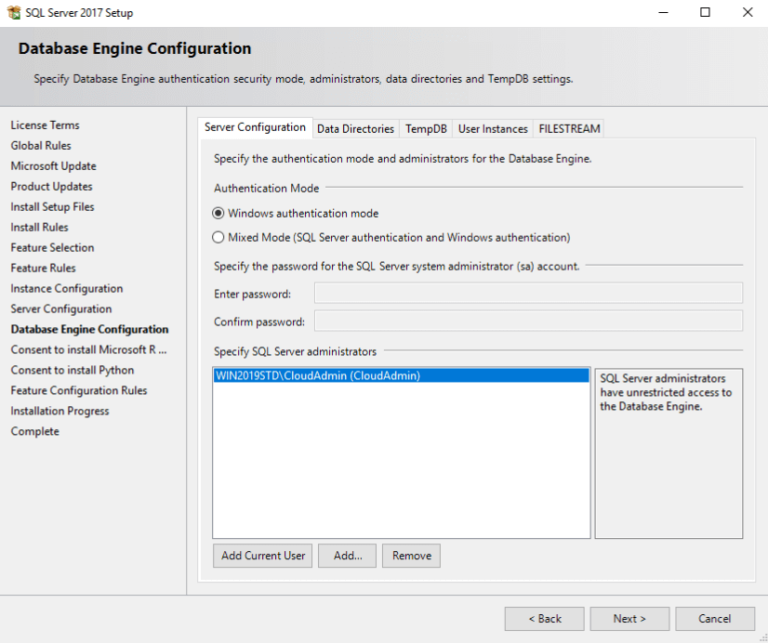Maximize the SQL Server Setup window
768x643 pixels.
point(705,13)
